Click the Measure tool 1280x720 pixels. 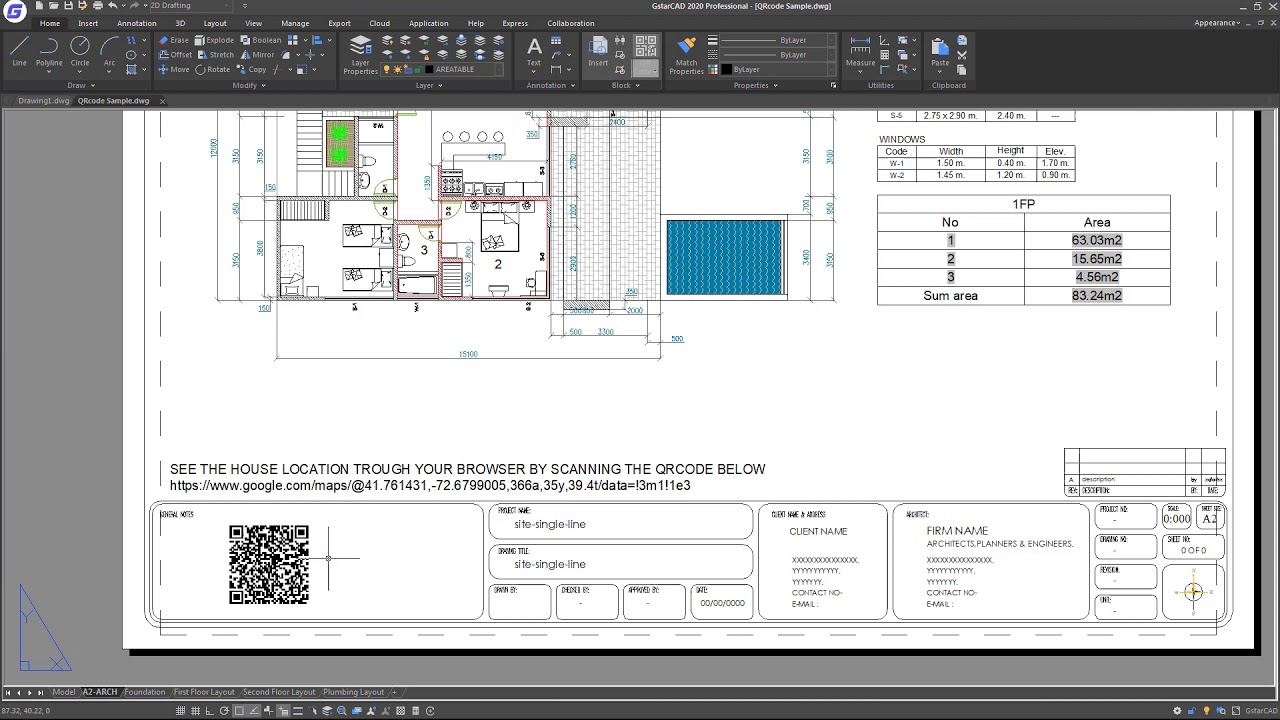coord(860,52)
